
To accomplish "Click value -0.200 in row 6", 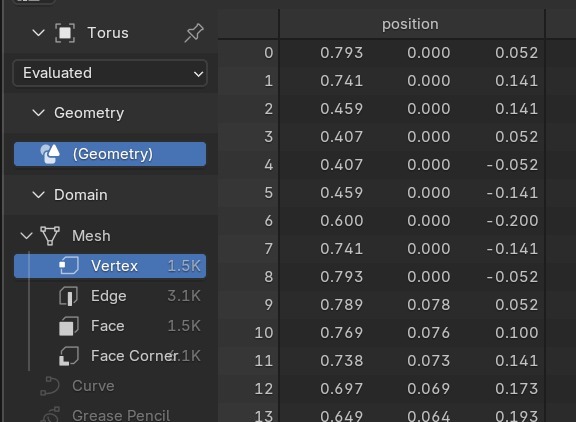I will 512,221.
